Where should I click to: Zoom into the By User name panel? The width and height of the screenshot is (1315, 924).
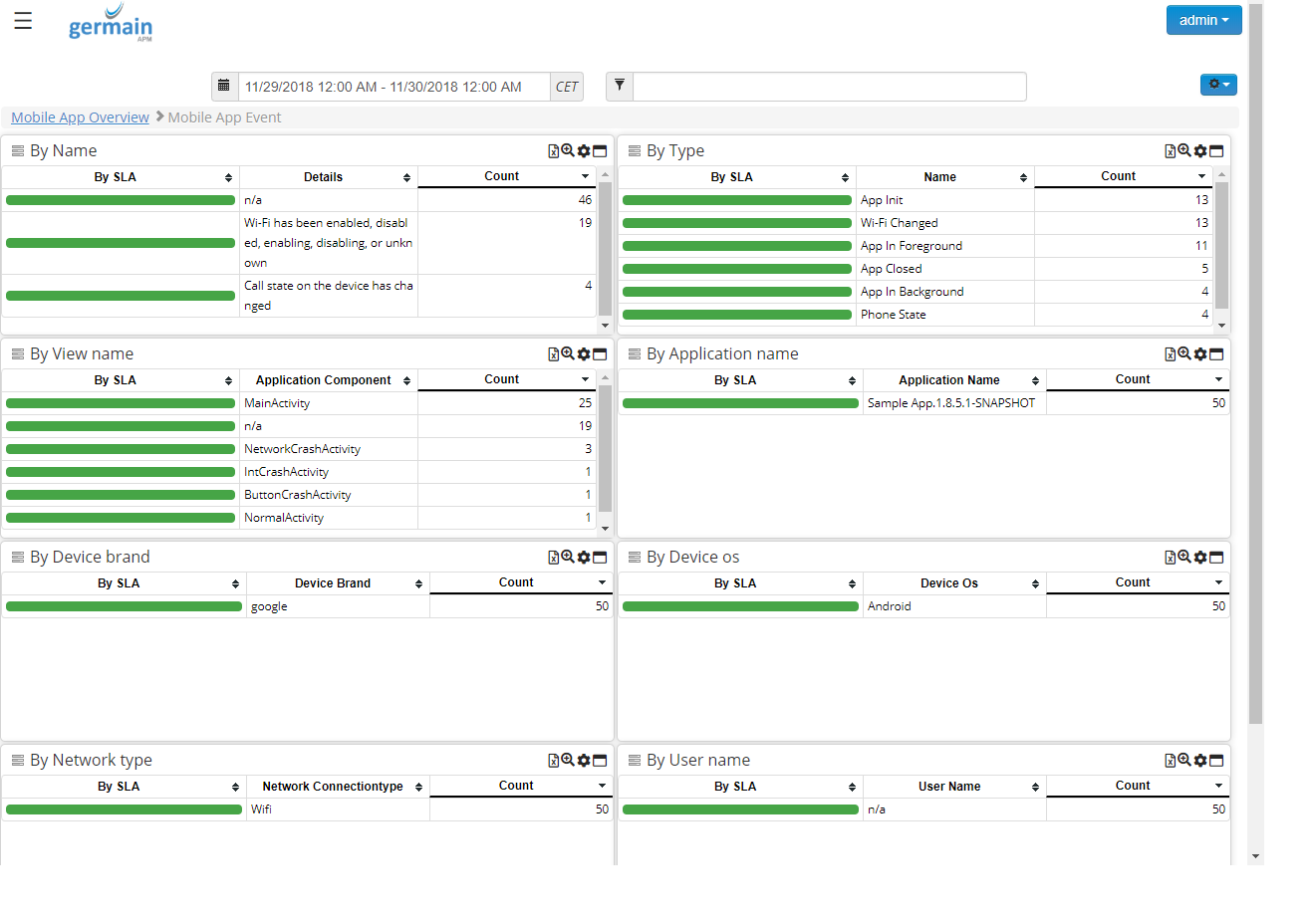(x=1183, y=760)
